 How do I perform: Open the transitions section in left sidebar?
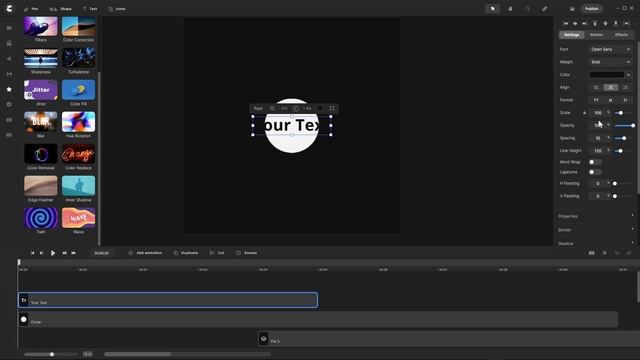[9, 74]
